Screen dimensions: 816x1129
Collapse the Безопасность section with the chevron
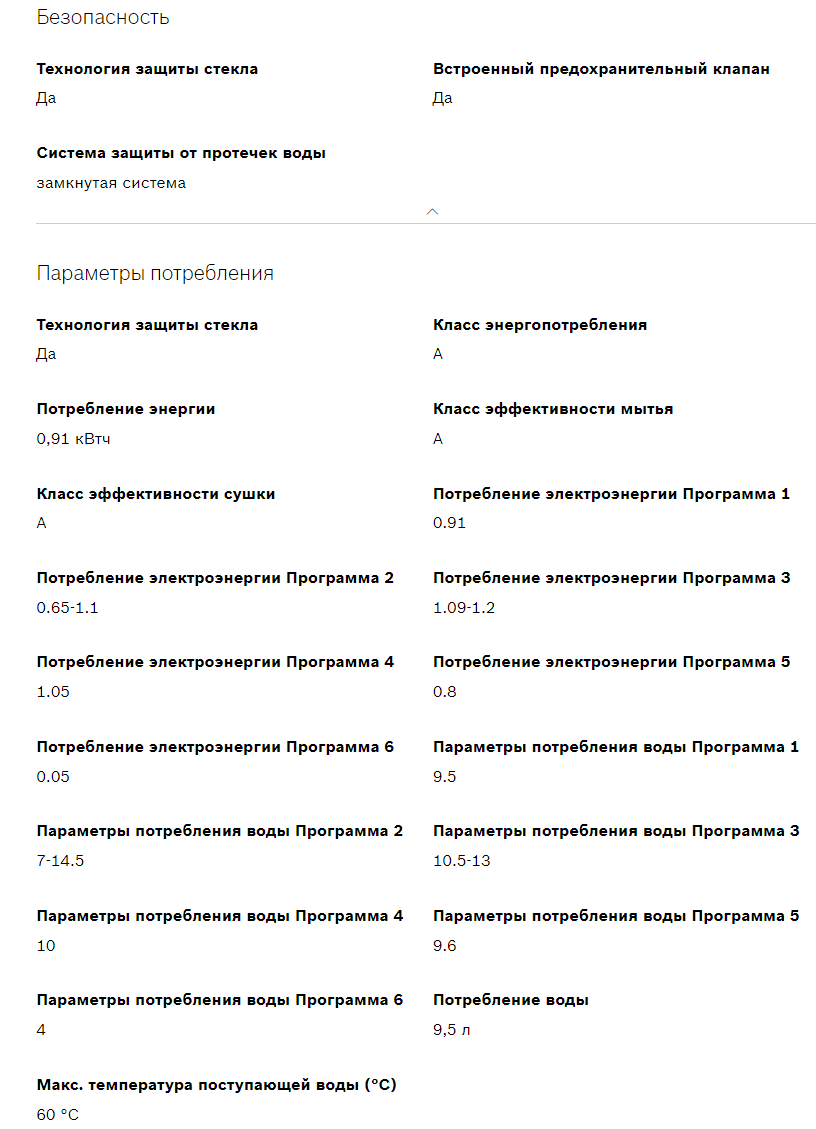coord(432,211)
